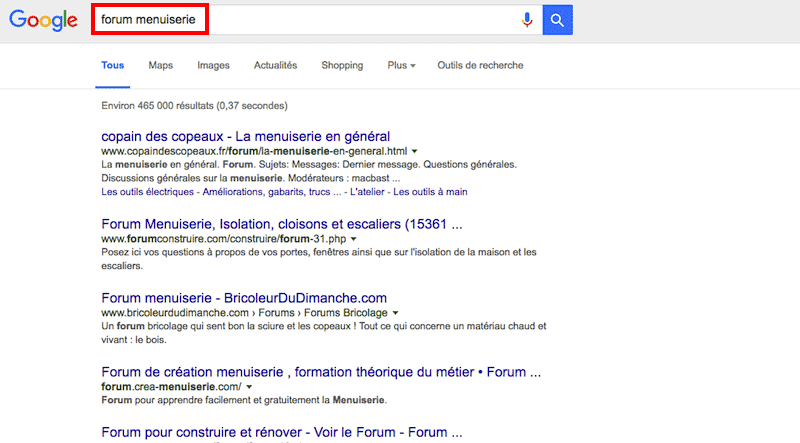This screenshot has width=800, height=443.
Task: Select the Tous tab
Action: click(113, 66)
